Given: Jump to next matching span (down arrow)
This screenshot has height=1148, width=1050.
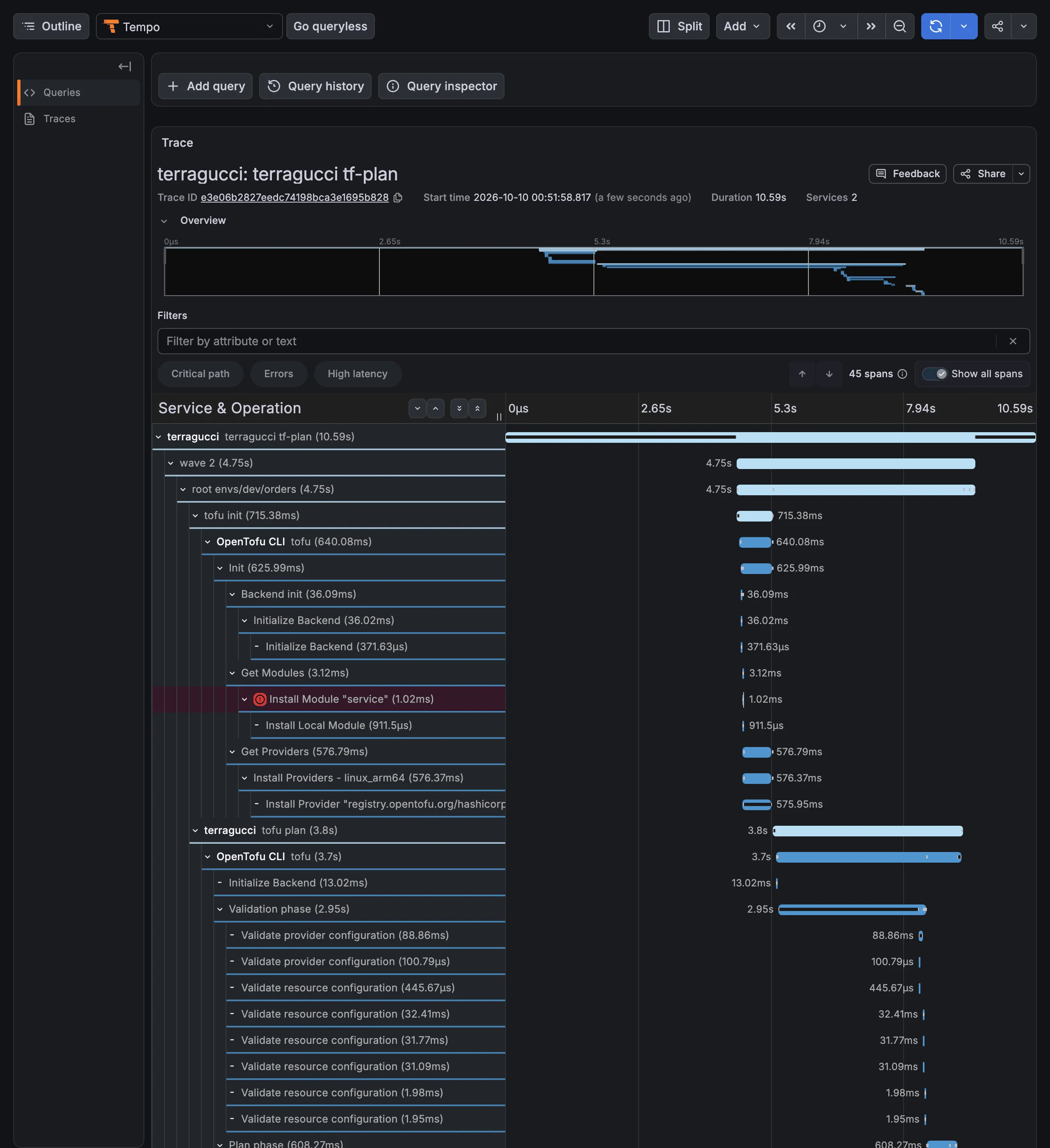Looking at the screenshot, I should [x=829, y=374].
